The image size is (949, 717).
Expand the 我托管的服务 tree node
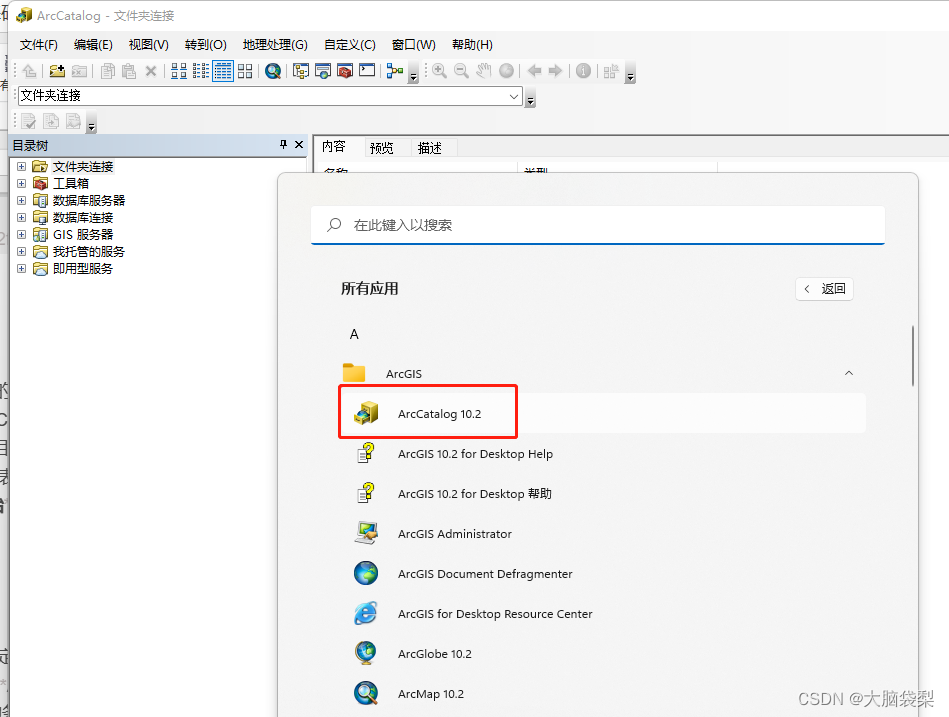coord(22,251)
